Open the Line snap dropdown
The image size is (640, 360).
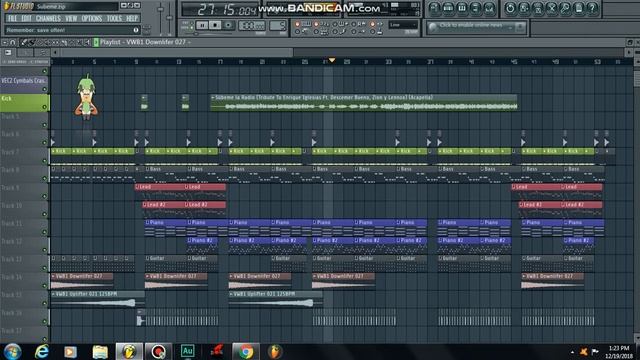[403, 25]
